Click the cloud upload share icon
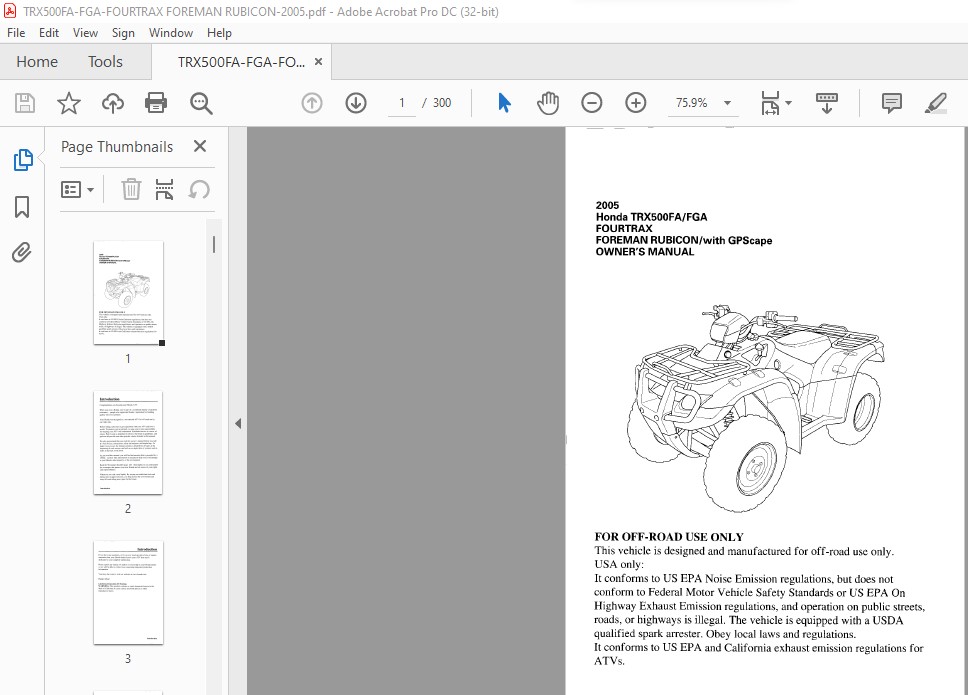 point(112,102)
